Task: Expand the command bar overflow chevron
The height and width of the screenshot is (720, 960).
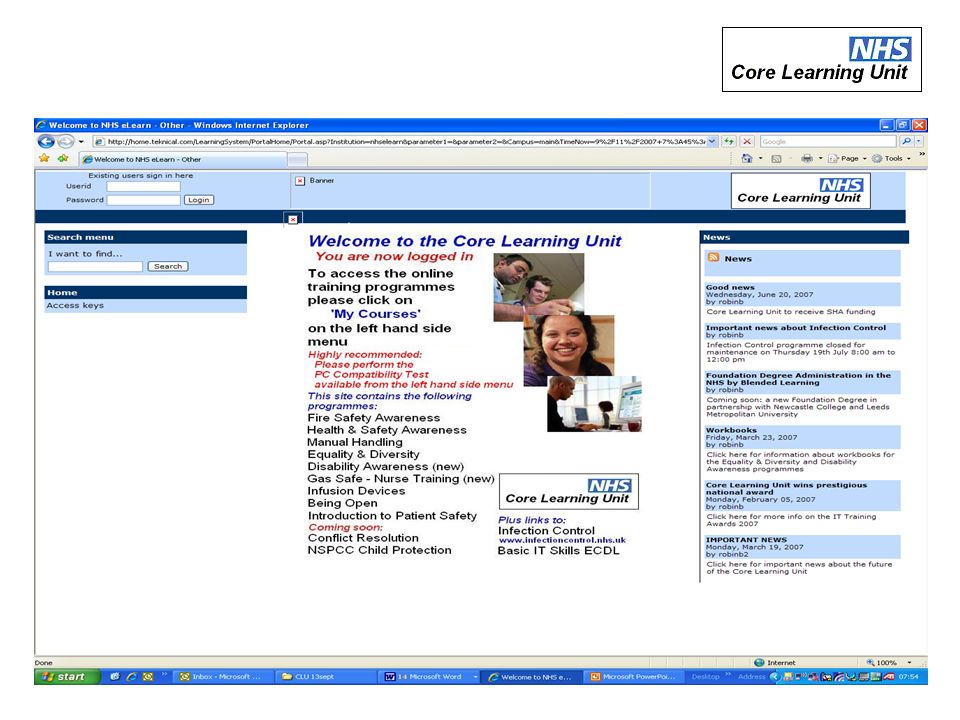Action: [x=921, y=154]
